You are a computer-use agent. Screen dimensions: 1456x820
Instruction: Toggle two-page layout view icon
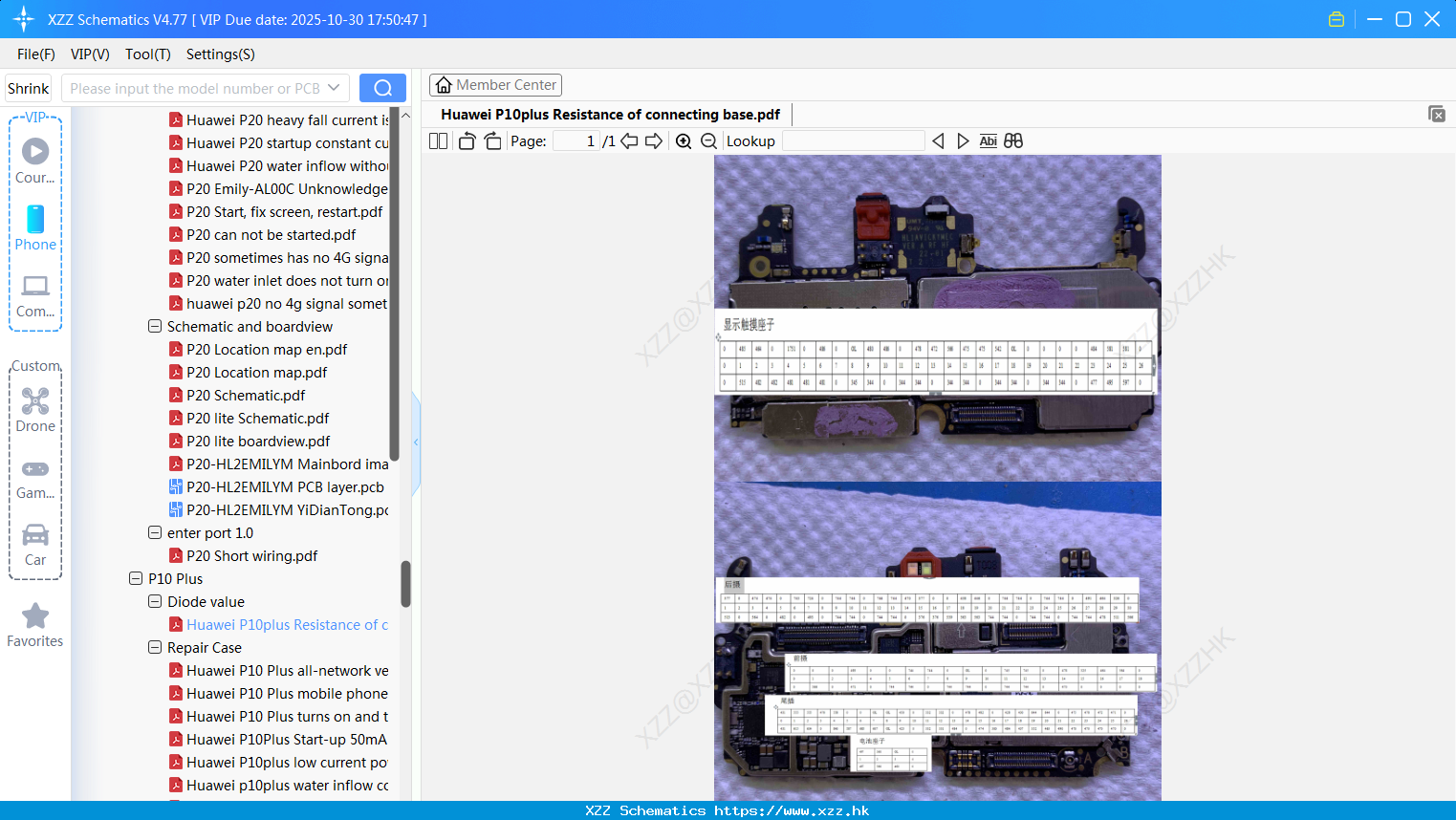pos(438,141)
